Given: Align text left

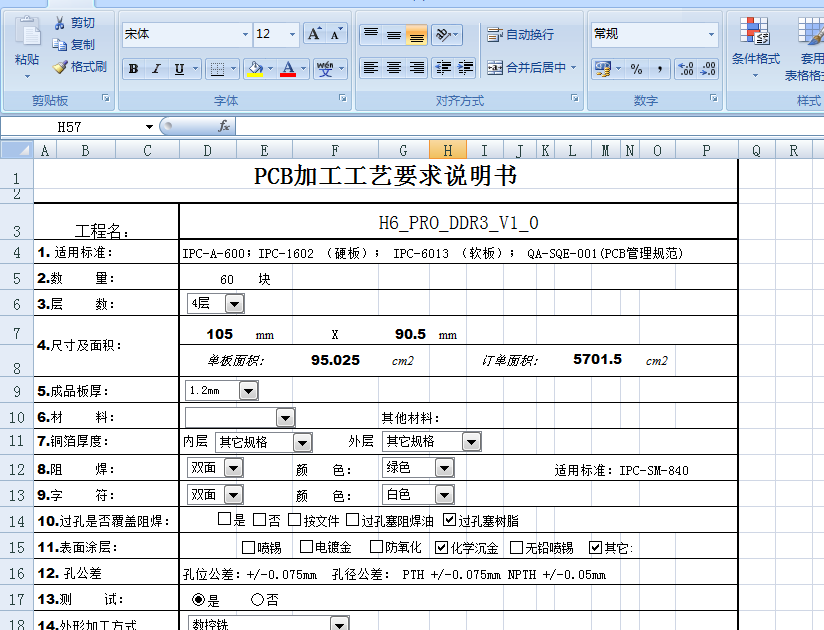Looking at the screenshot, I should pyautogui.click(x=371, y=68).
